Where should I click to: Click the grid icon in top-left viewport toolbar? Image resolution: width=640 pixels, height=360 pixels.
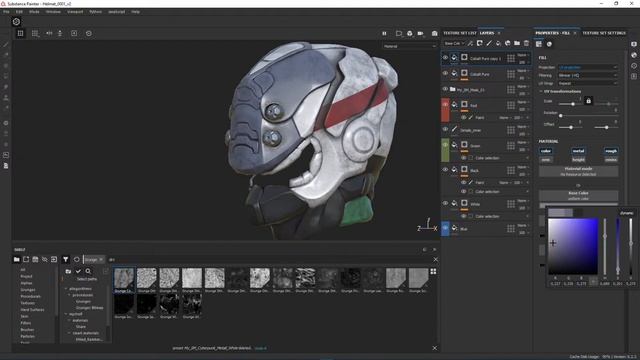coord(20,33)
